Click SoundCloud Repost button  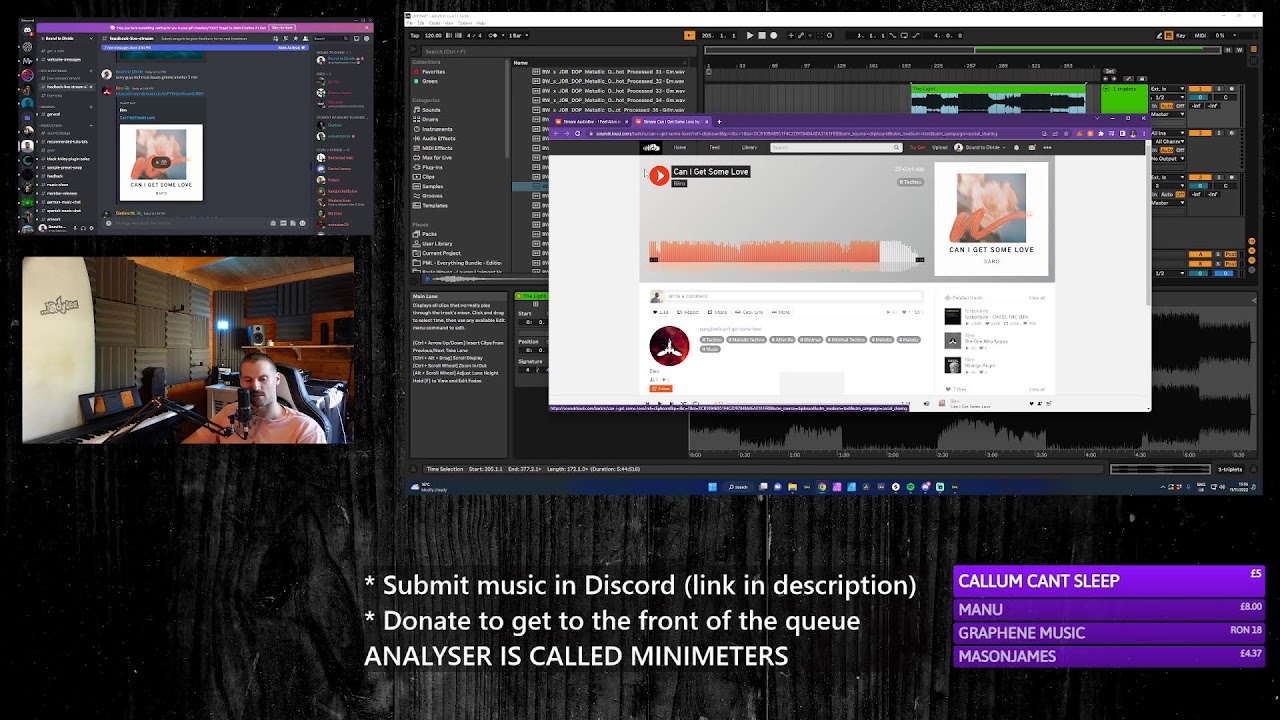tap(688, 312)
